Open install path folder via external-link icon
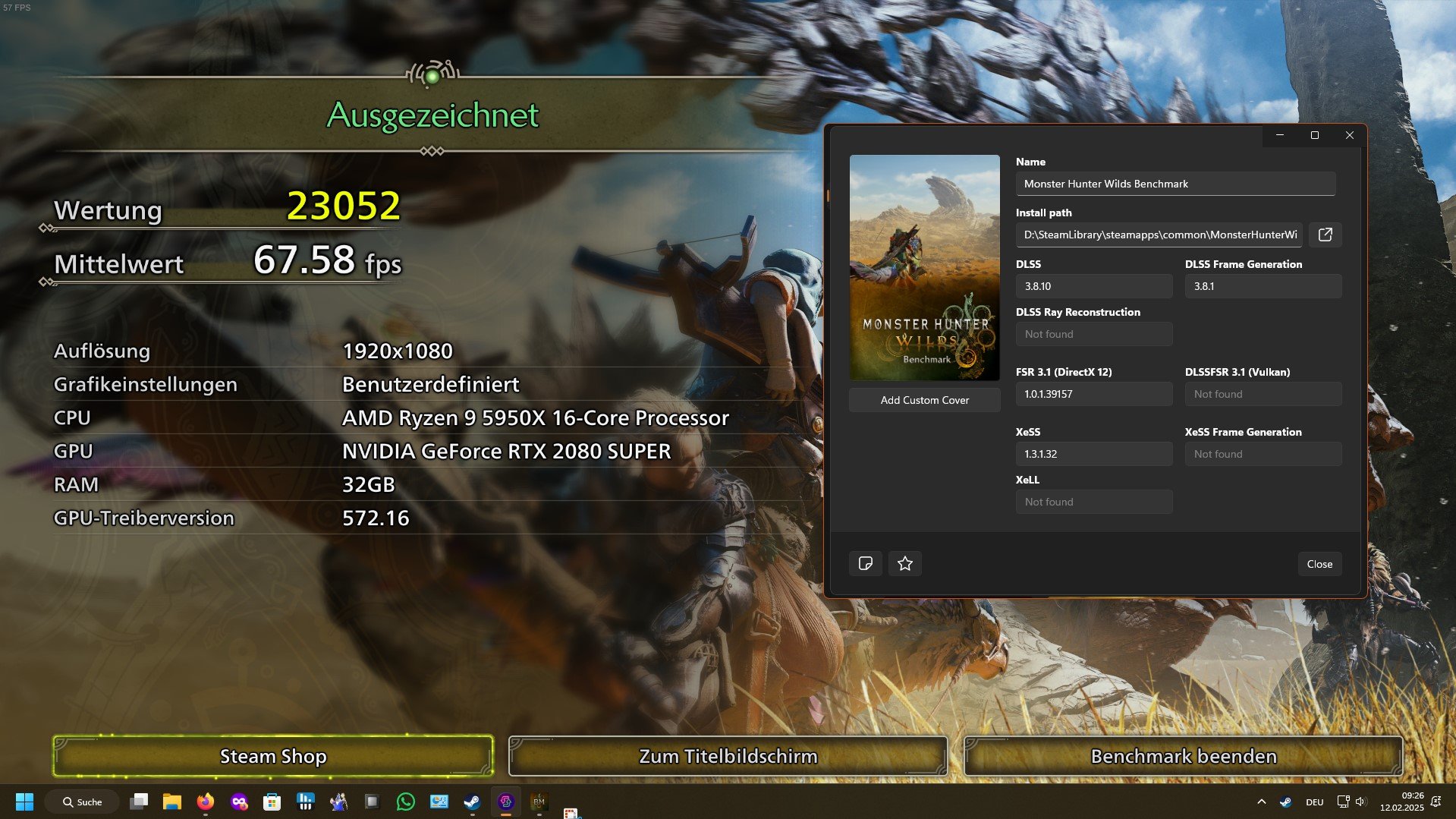 coord(1325,235)
